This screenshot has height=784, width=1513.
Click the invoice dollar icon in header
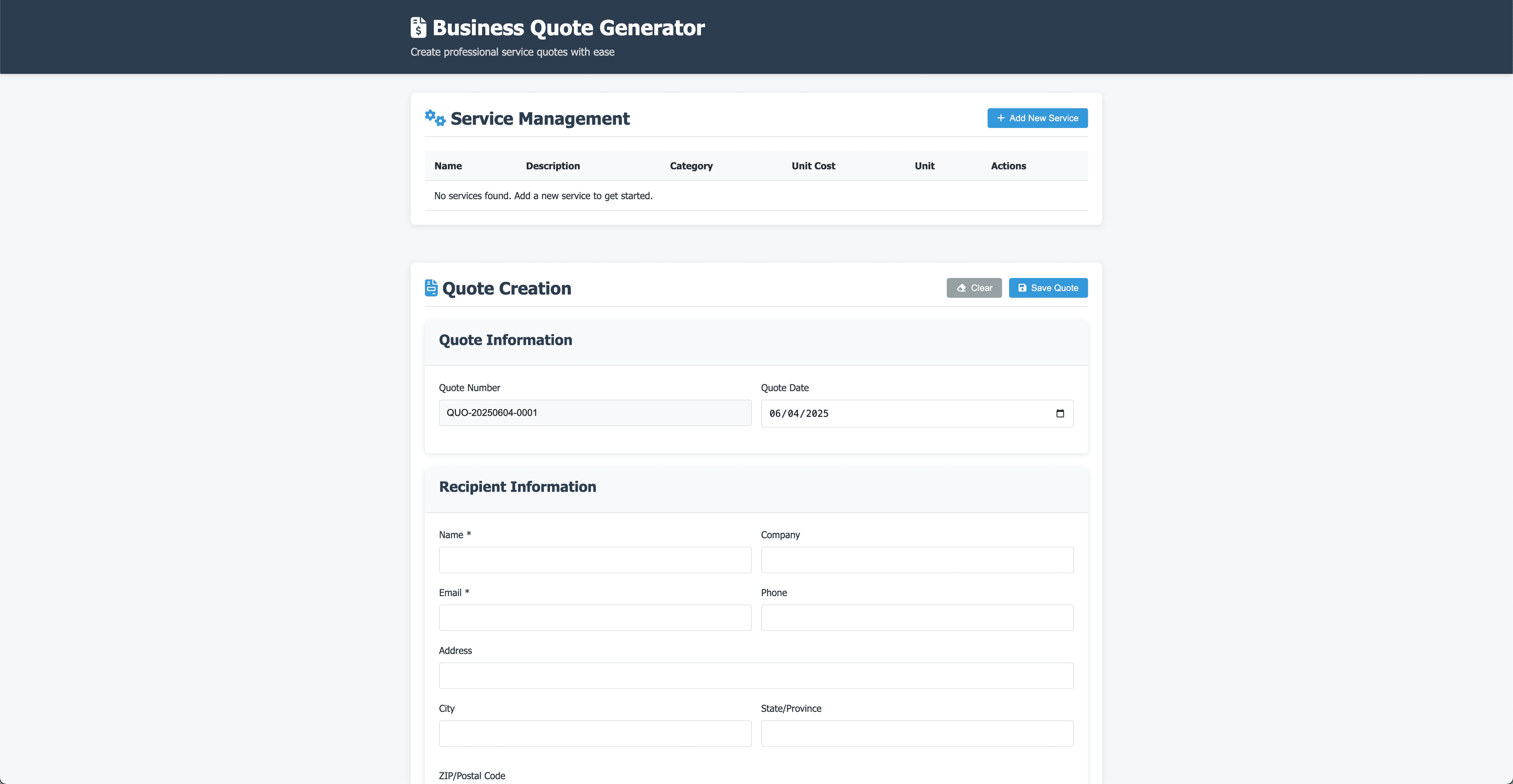418,28
